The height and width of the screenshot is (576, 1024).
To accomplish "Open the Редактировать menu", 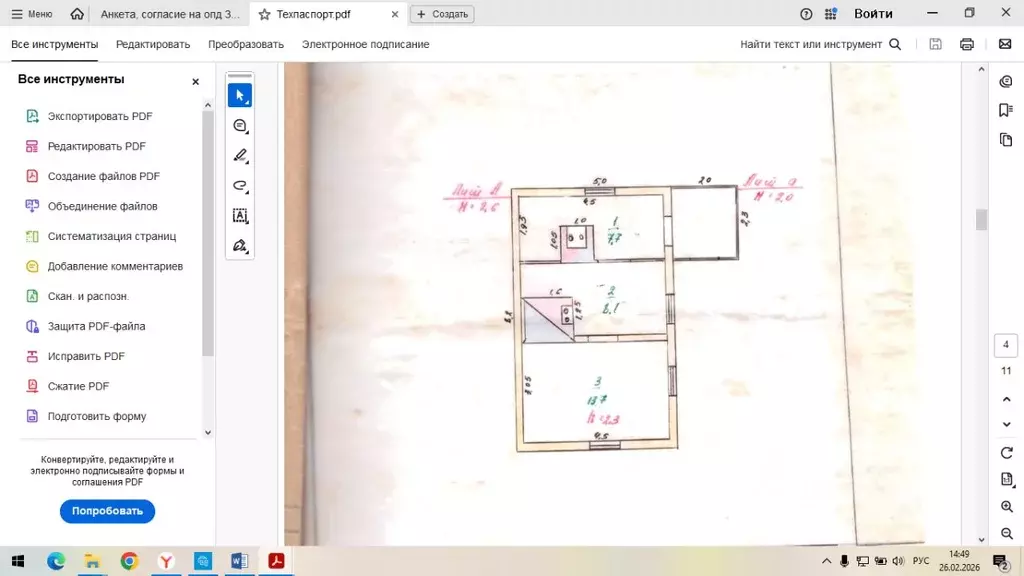I will pyautogui.click(x=153, y=44).
